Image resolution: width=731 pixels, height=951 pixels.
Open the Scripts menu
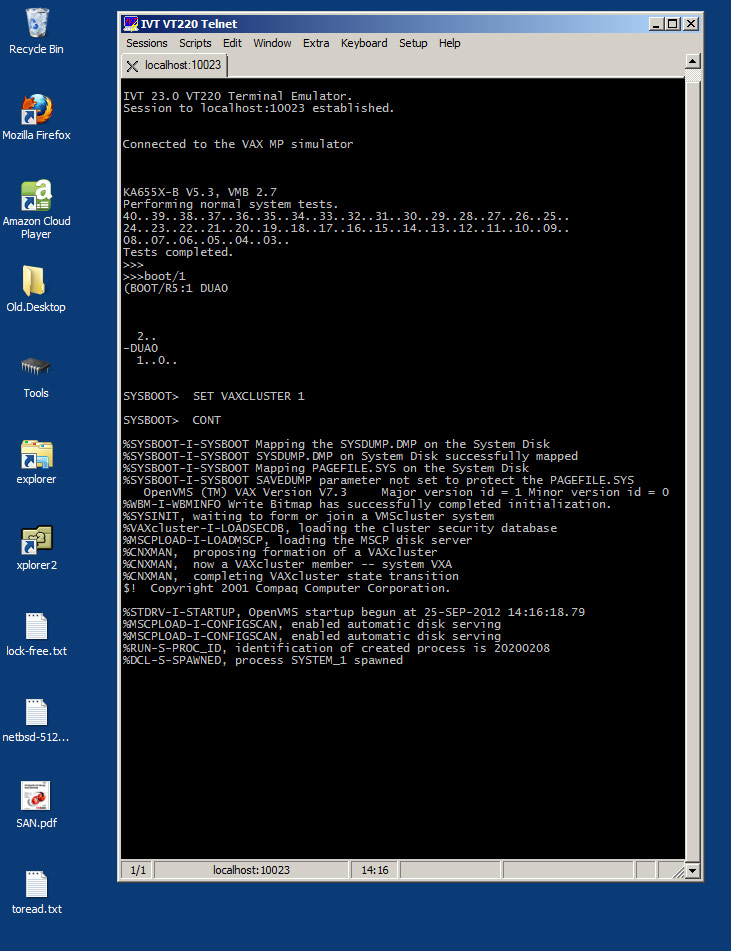coord(195,43)
